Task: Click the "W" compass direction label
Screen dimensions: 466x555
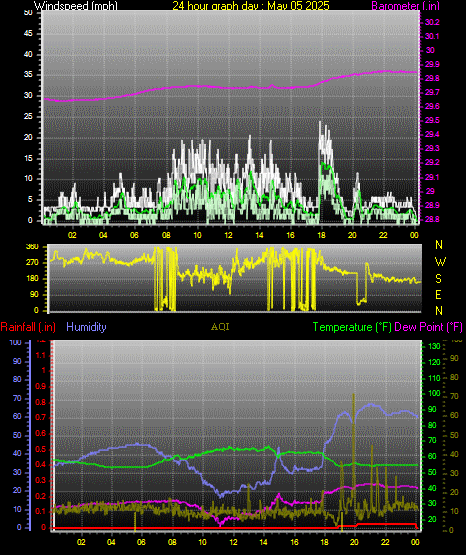Action: pyautogui.click(x=440, y=262)
